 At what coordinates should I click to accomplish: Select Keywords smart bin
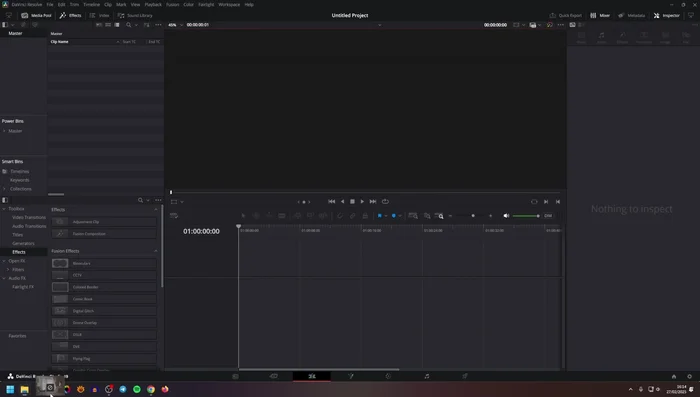[20, 180]
